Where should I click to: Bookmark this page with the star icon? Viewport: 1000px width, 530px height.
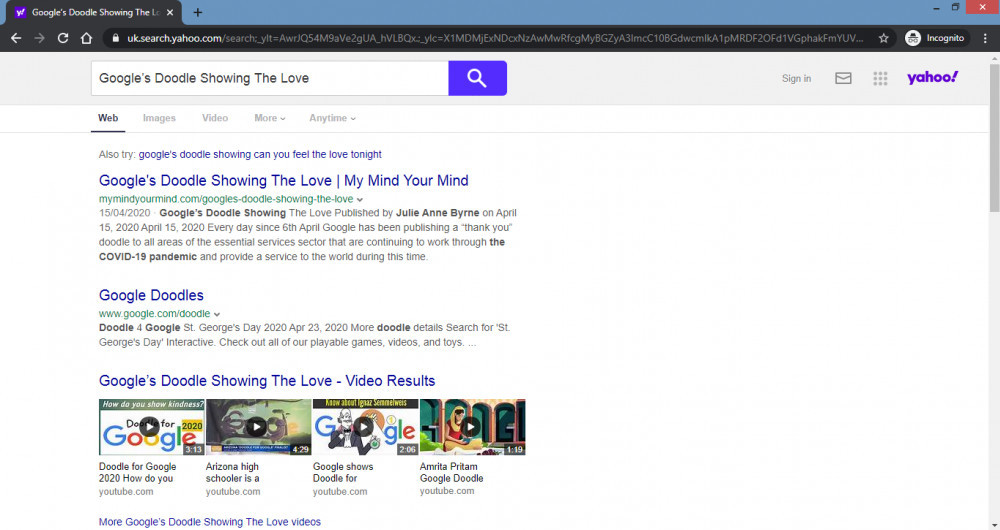(883, 38)
